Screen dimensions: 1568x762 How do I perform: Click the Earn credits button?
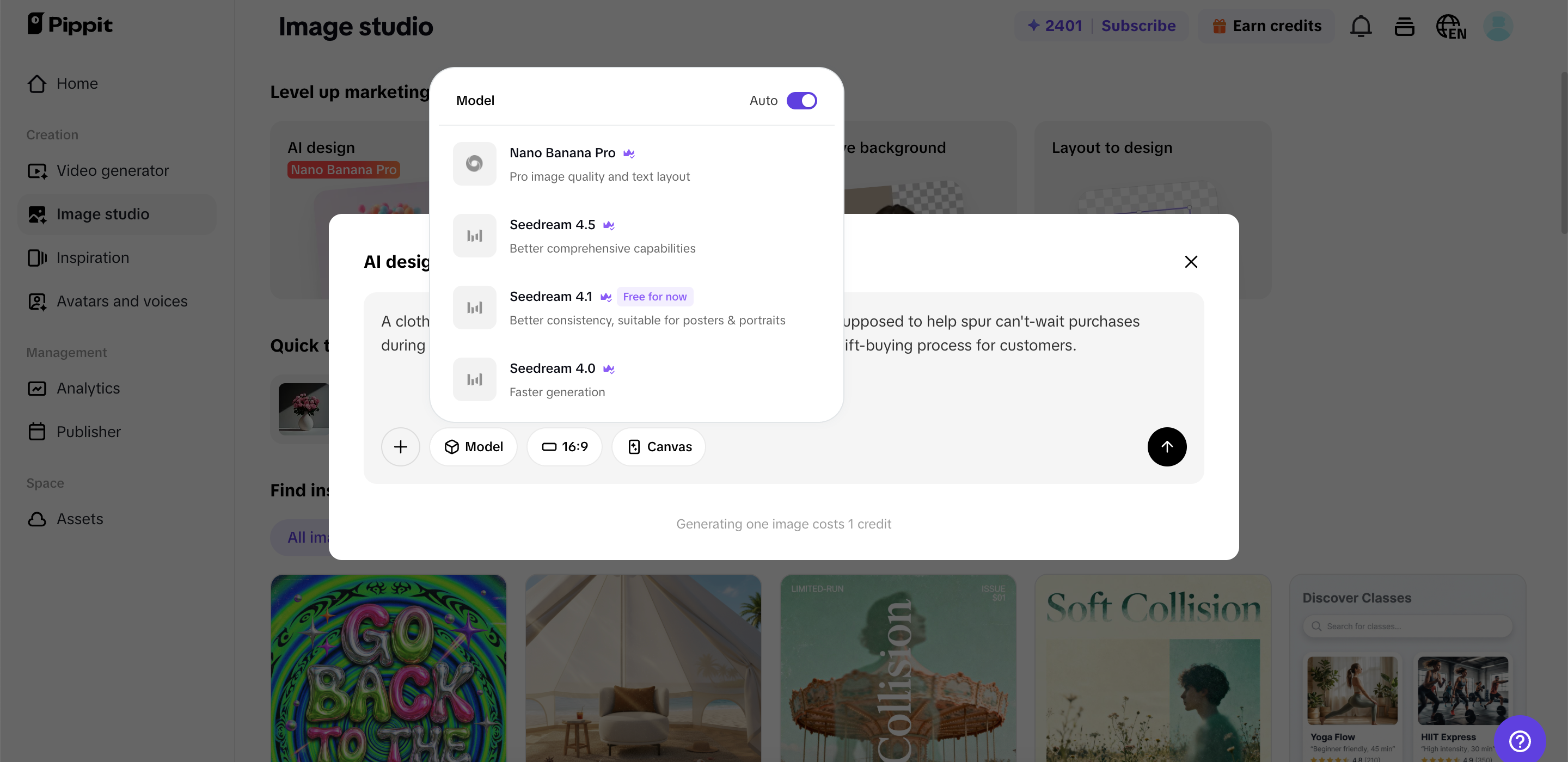click(x=1267, y=26)
